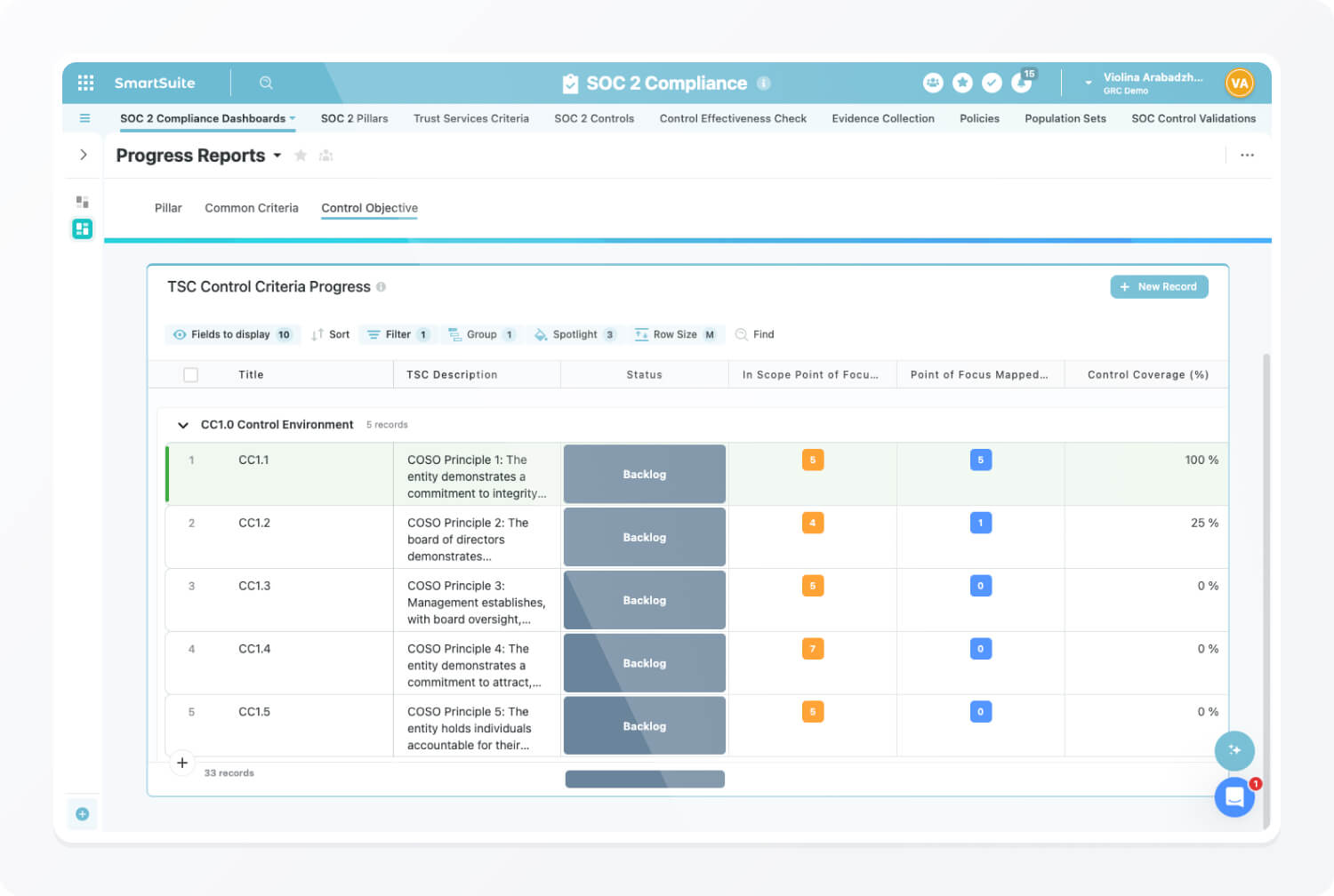The height and width of the screenshot is (896, 1334).
Task: Click the 100 % coverage value
Action: [1201, 460]
